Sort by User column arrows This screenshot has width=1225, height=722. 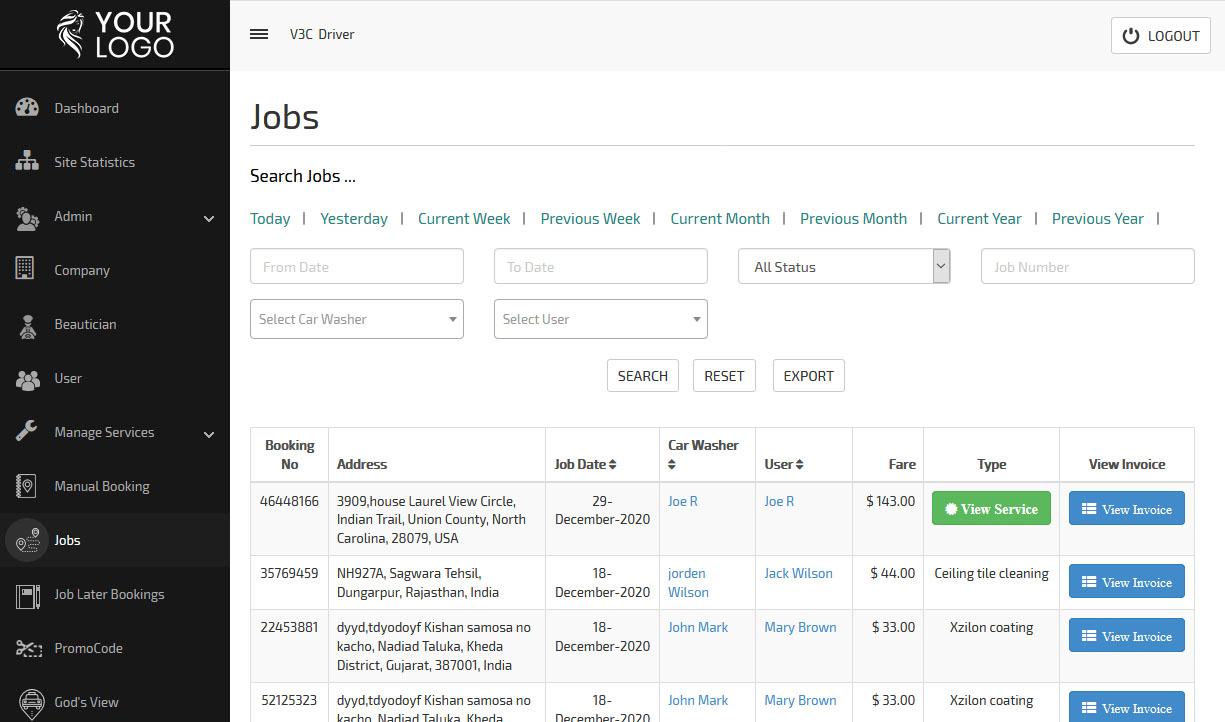point(800,464)
